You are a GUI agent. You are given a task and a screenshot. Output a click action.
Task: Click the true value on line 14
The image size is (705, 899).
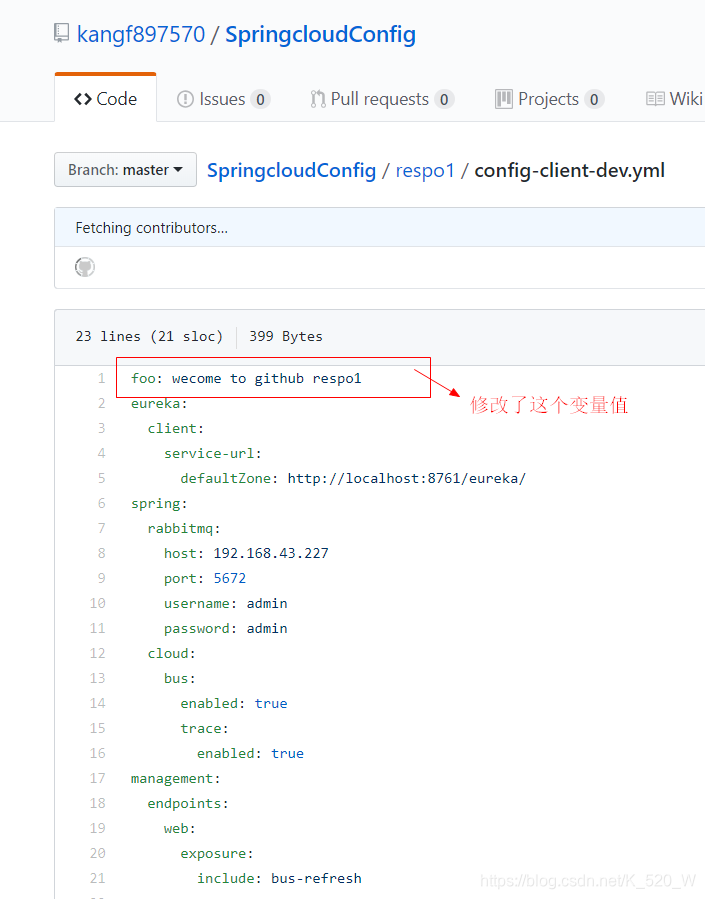point(271,703)
